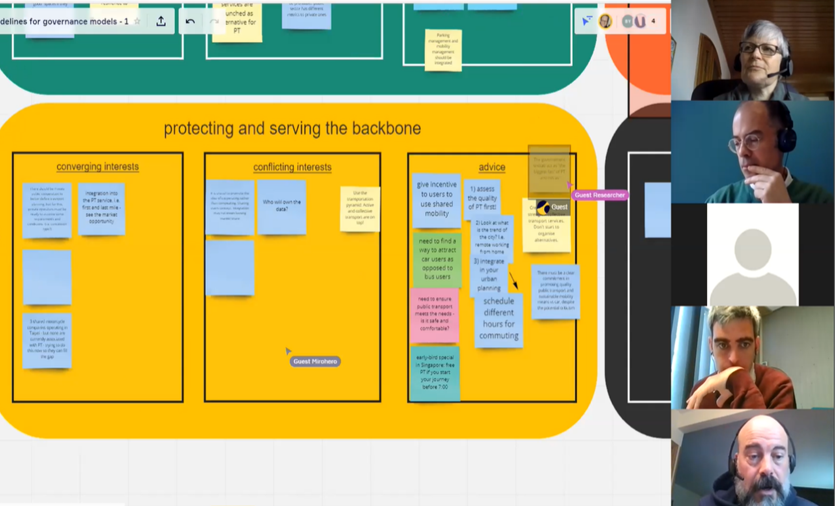
Task: Open the bearded bald man's video tile
Action: pos(753,458)
